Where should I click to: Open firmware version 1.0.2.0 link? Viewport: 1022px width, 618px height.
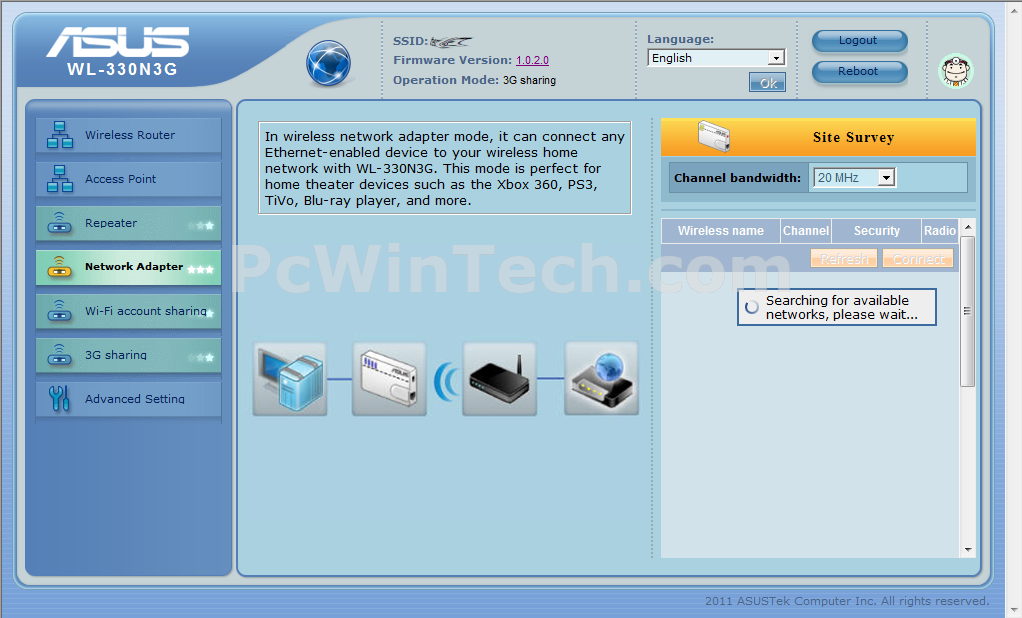pyautogui.click(x=533, y=60)
